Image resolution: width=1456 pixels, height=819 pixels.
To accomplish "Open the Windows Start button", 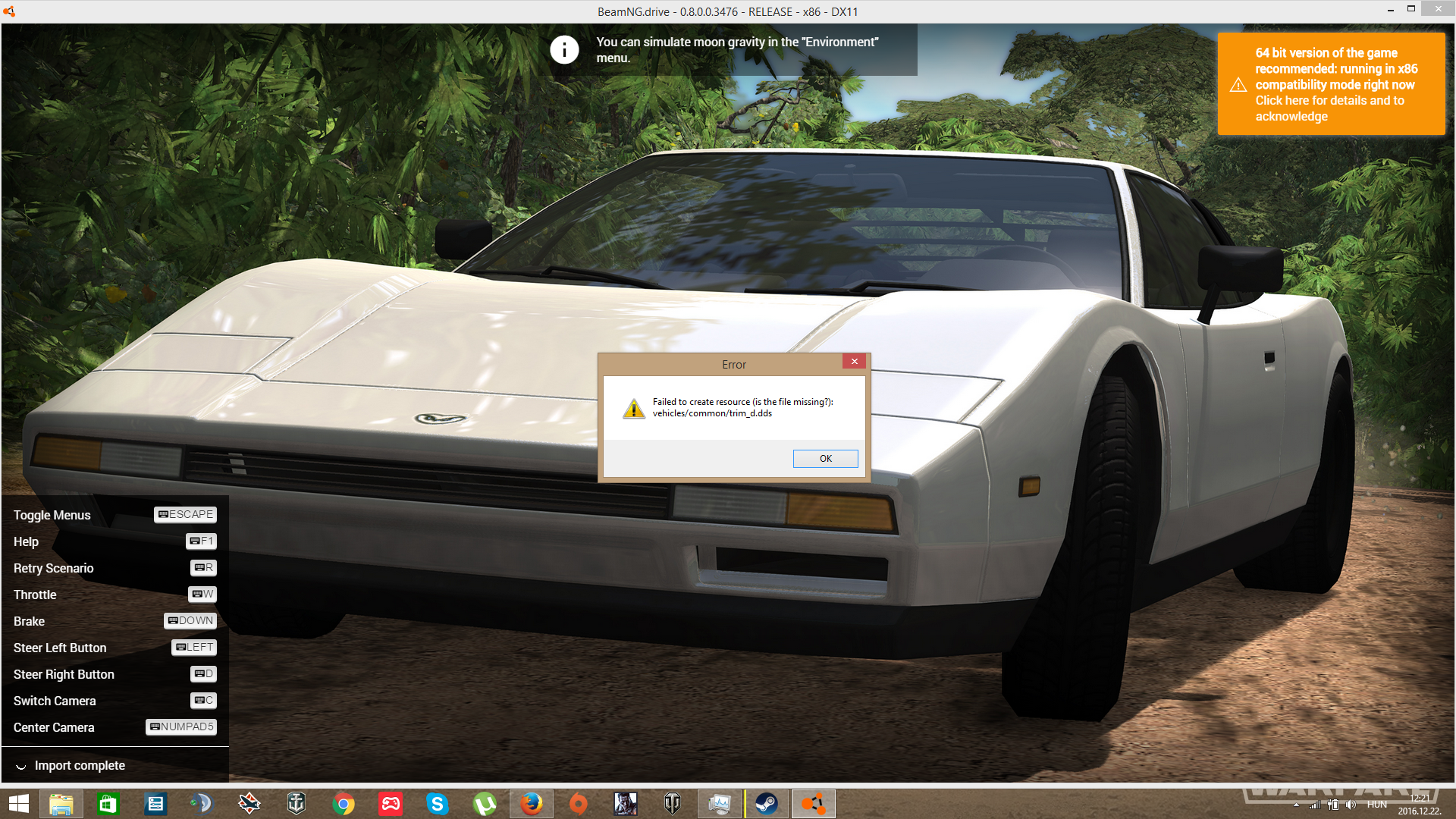I will [x=19, y=804].
